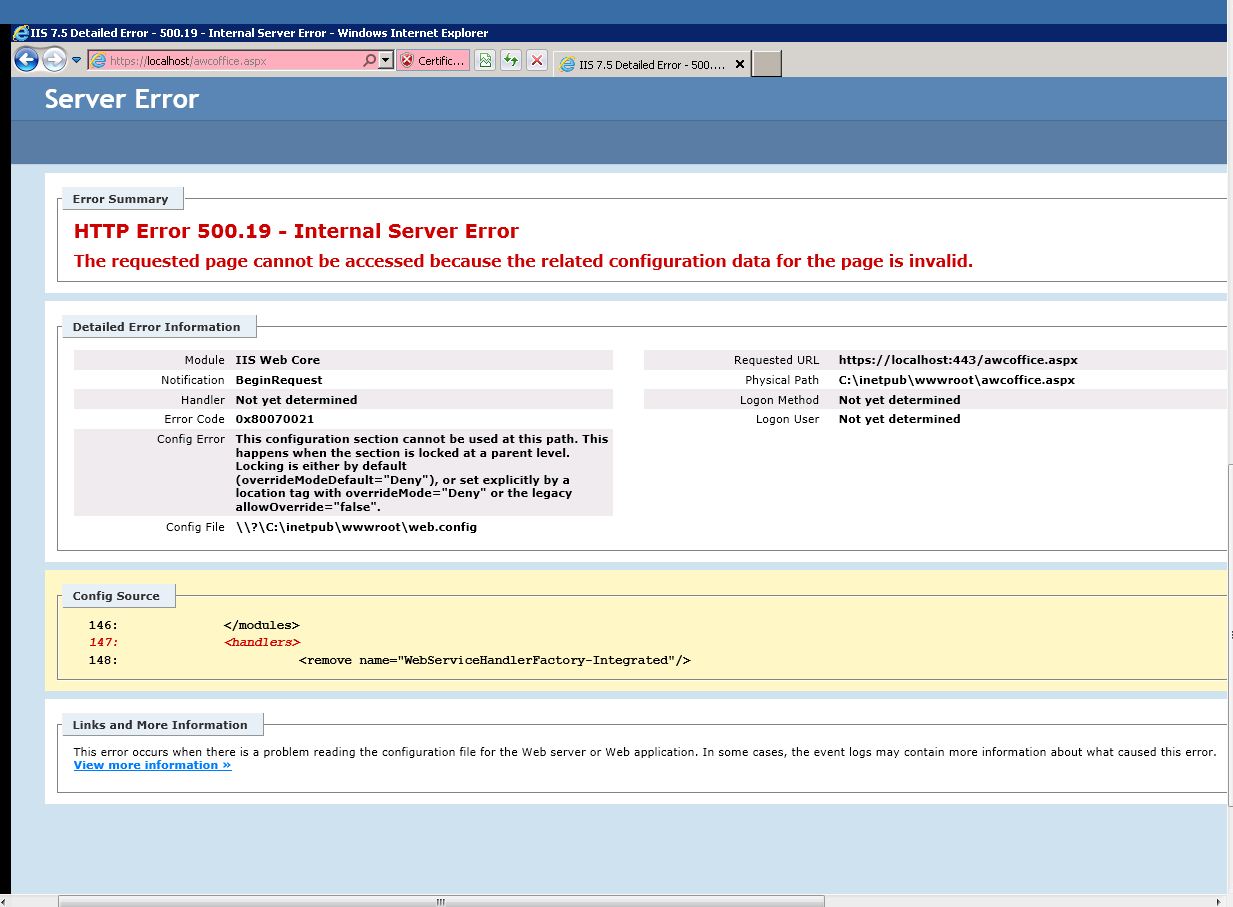Open the recent pages history dropdown

click(x=76, y=60)
